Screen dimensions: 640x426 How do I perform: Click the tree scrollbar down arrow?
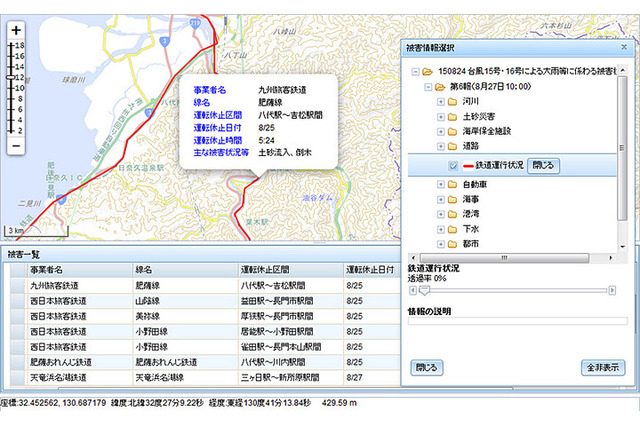point(622,246)
